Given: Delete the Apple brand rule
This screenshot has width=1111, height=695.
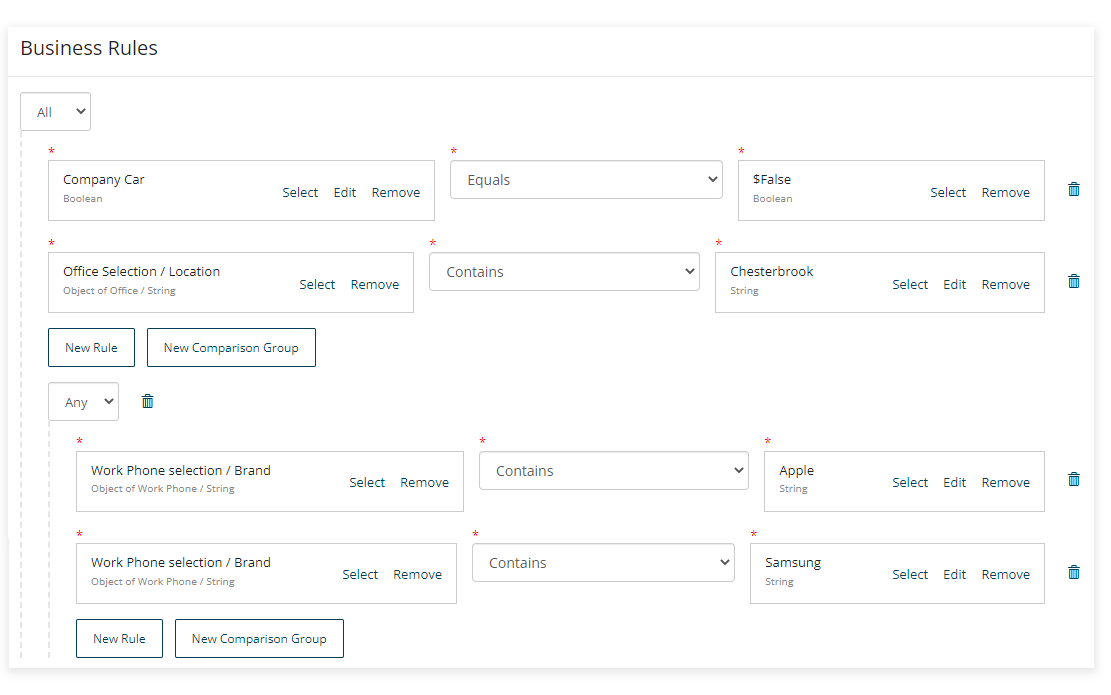Looking at the screenshot, I should click(1073, 479).
